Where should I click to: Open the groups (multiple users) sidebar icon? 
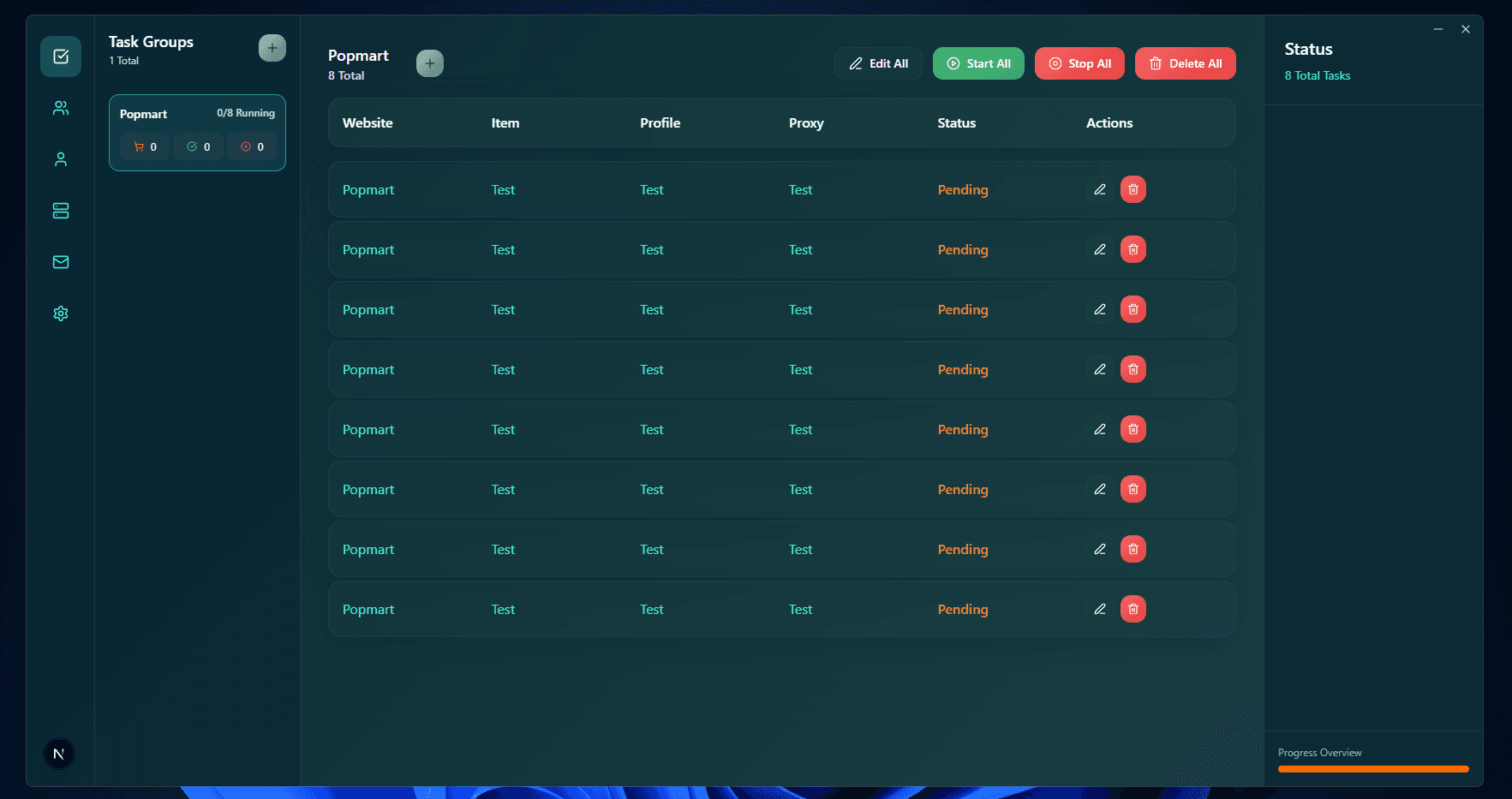coord(61,108)
